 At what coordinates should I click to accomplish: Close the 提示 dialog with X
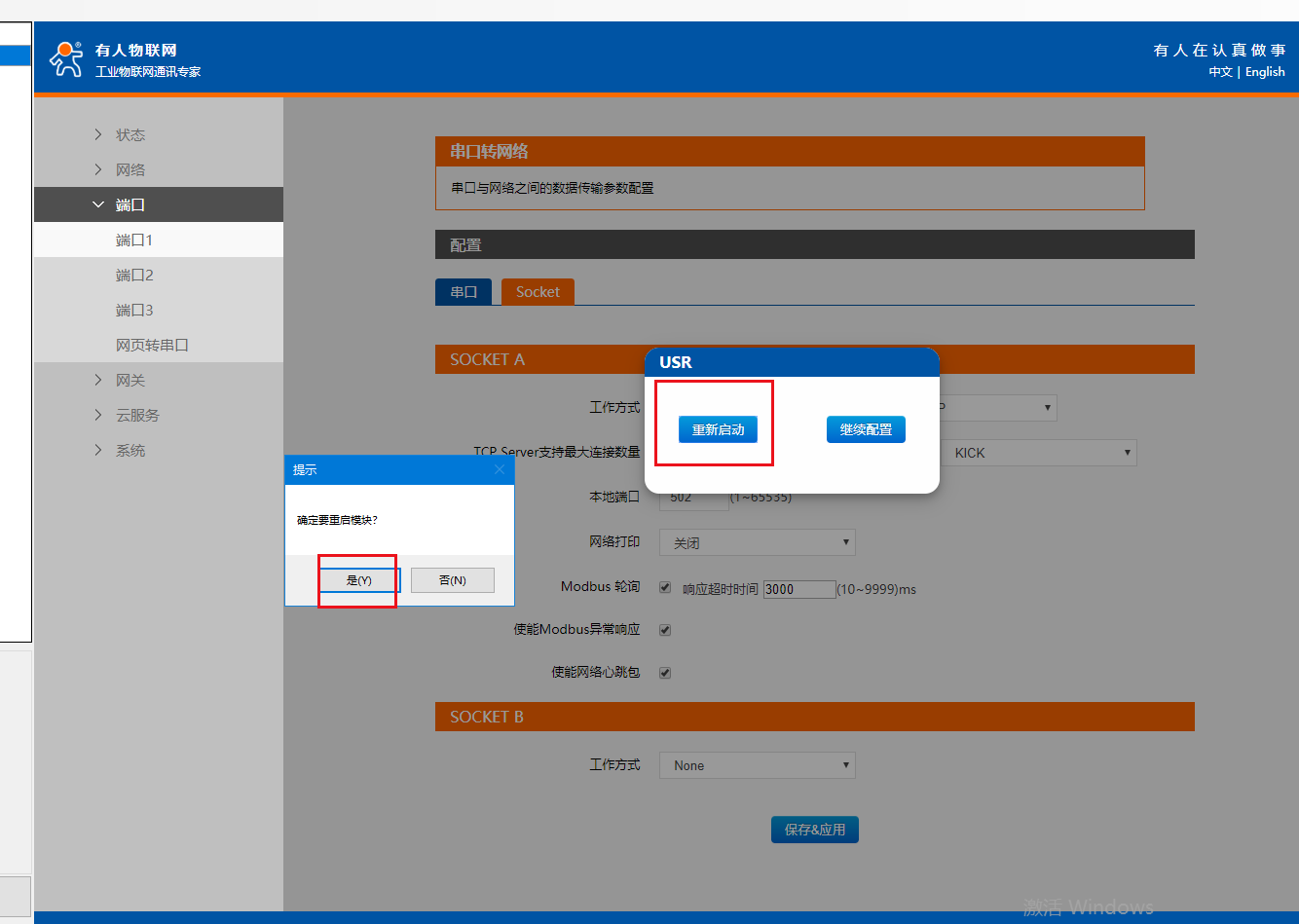500,469
